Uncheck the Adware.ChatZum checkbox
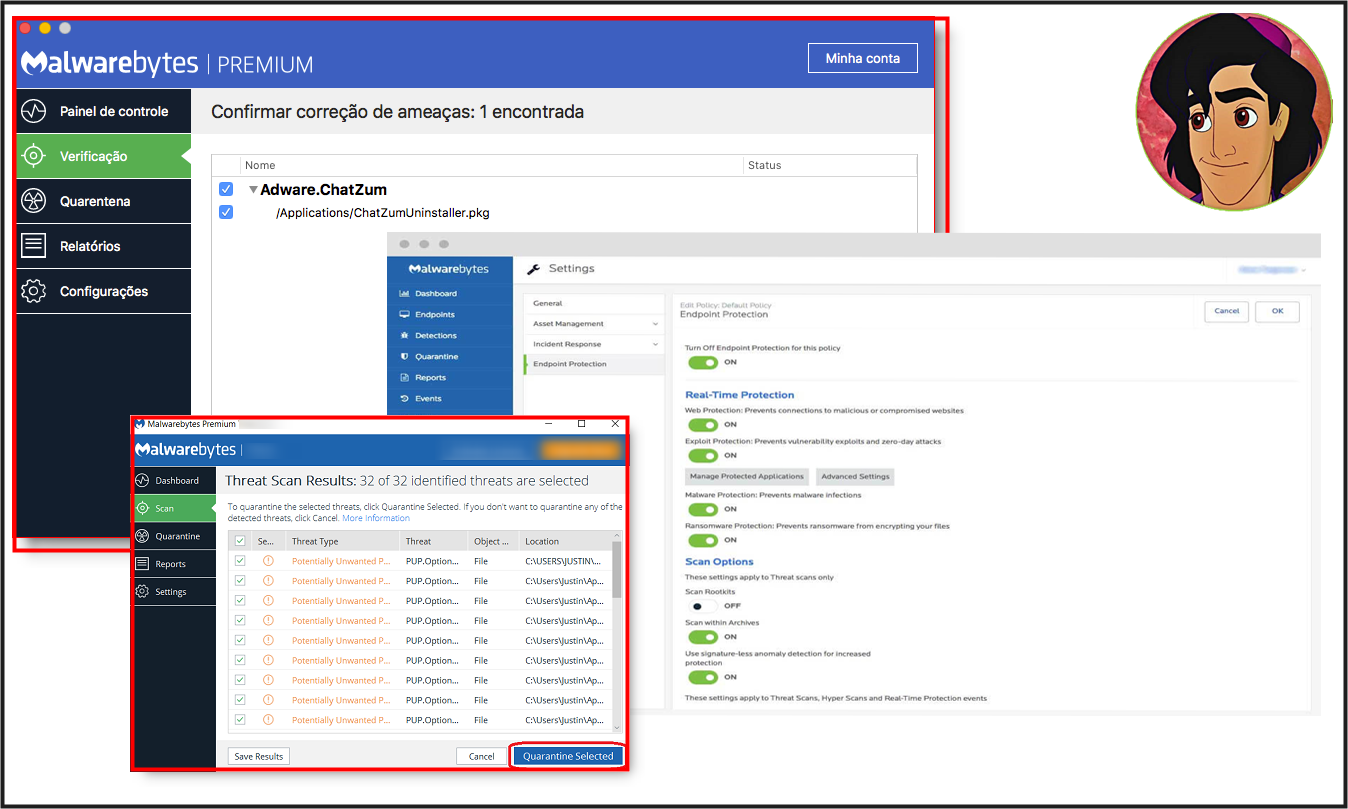 [x=226, y=189]
